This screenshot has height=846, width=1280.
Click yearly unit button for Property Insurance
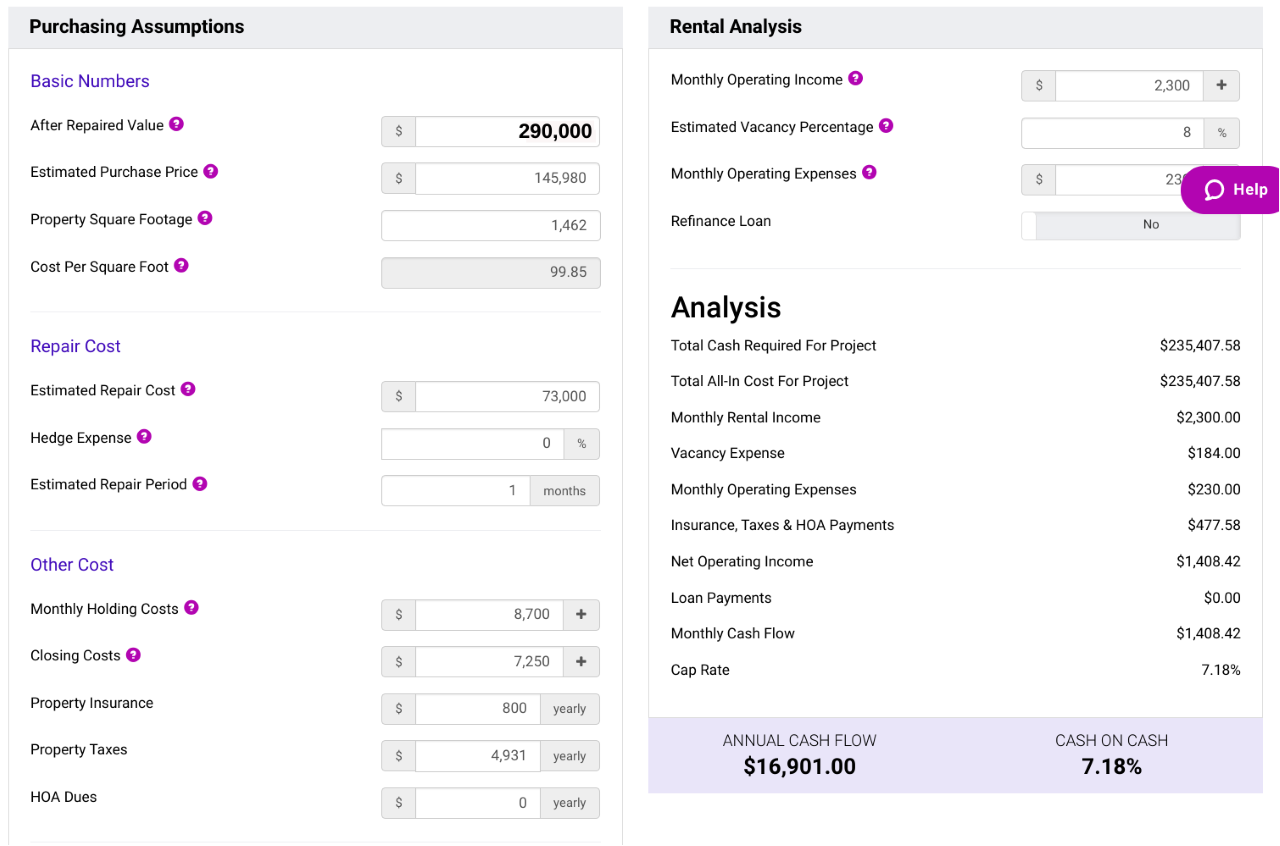coord(569,709)
